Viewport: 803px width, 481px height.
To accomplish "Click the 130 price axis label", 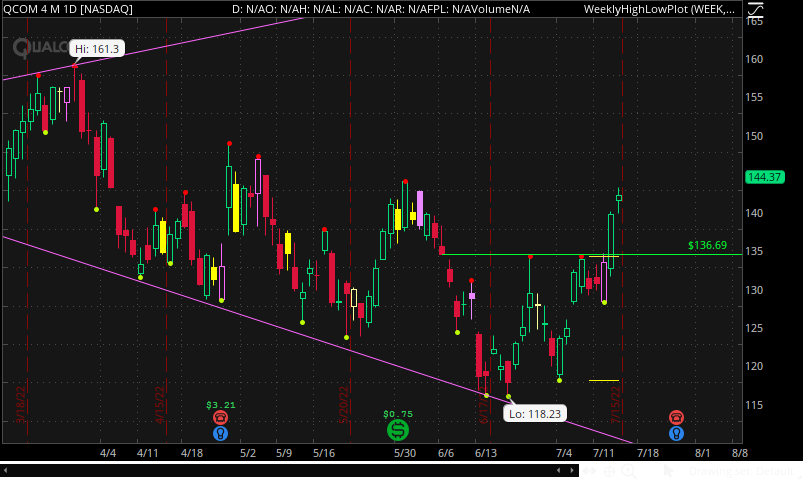I will point(754,290).
